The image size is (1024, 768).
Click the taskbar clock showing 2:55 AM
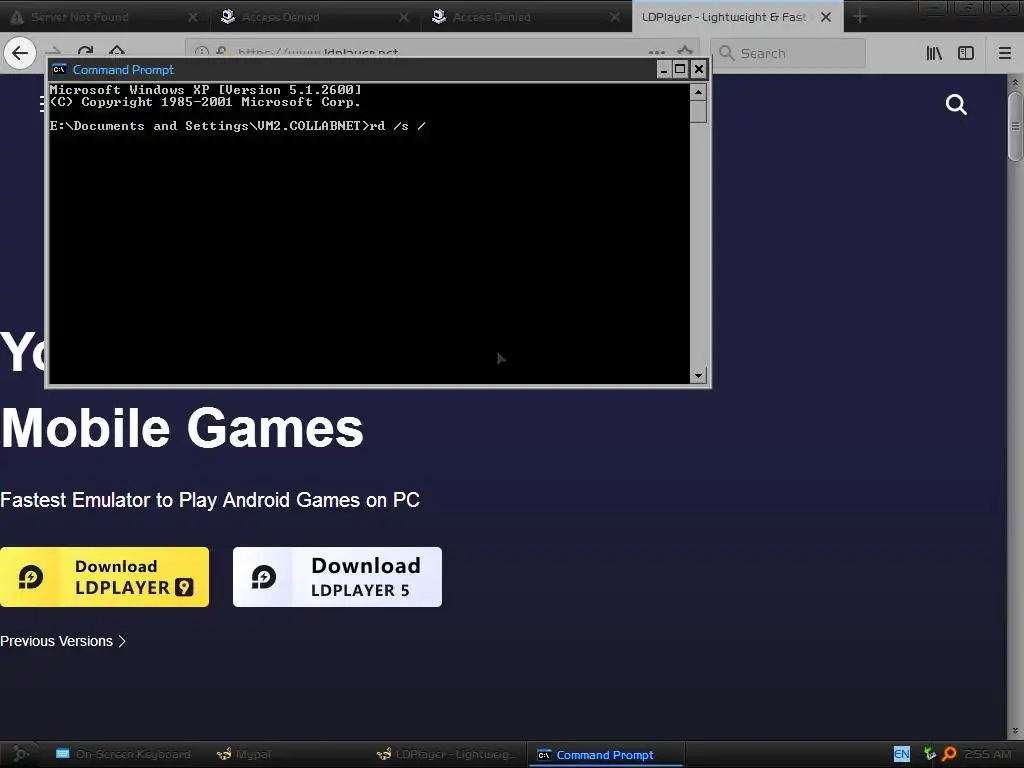(987, 754)
